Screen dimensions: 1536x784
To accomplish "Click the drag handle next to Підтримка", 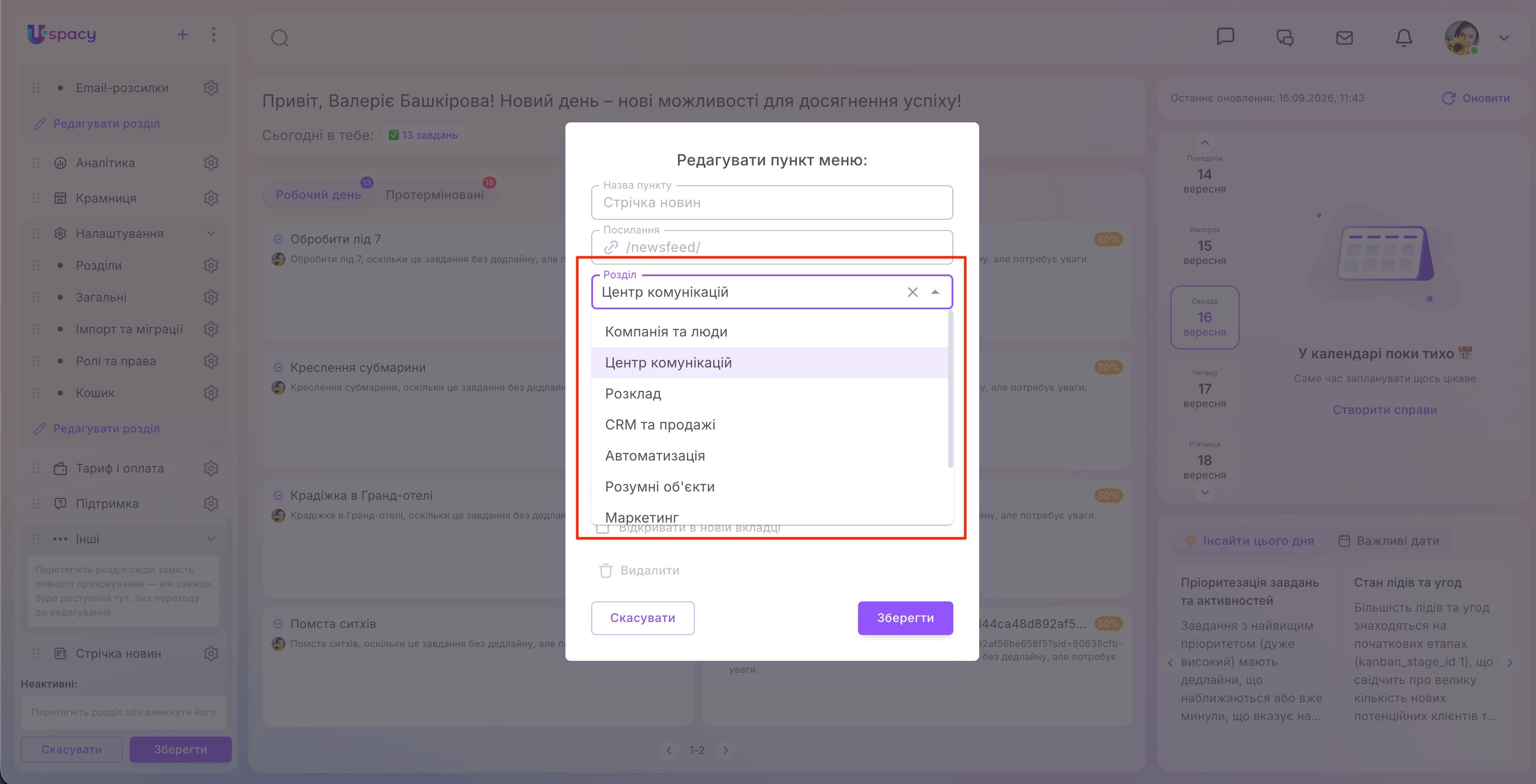I will pyautogui.click(x=36, y=504).
